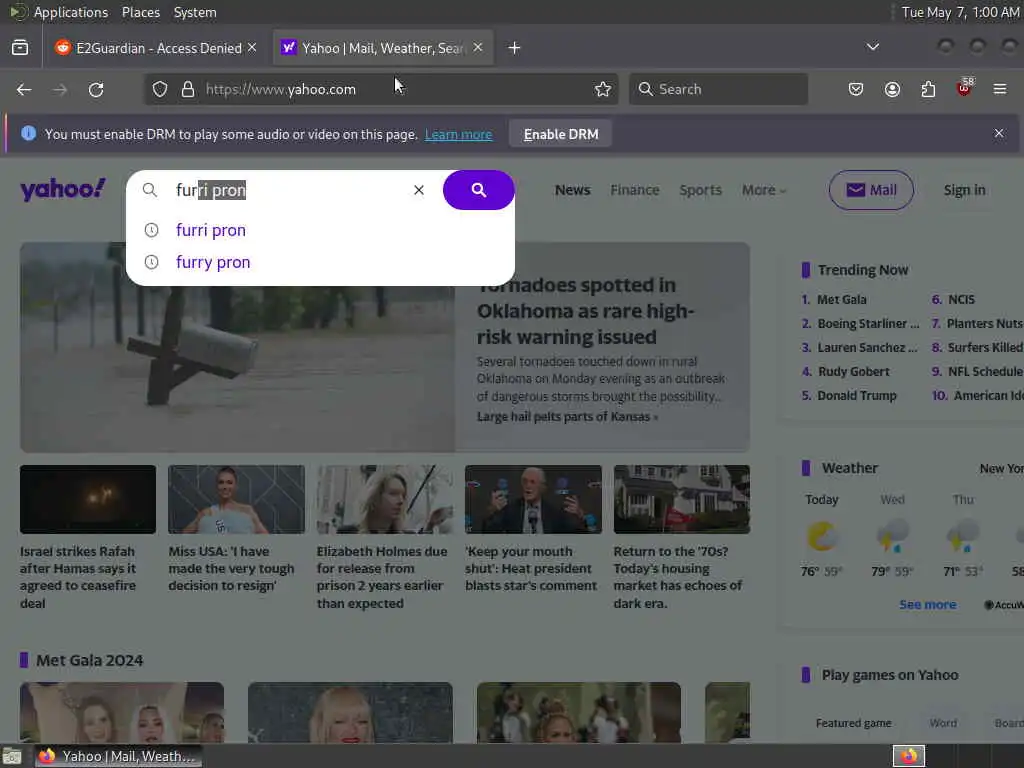This screenshot has width=1024, height=768.
Task: Click the Forward navigation arrow
Action: pyautogui.click(x=60, y=89)
